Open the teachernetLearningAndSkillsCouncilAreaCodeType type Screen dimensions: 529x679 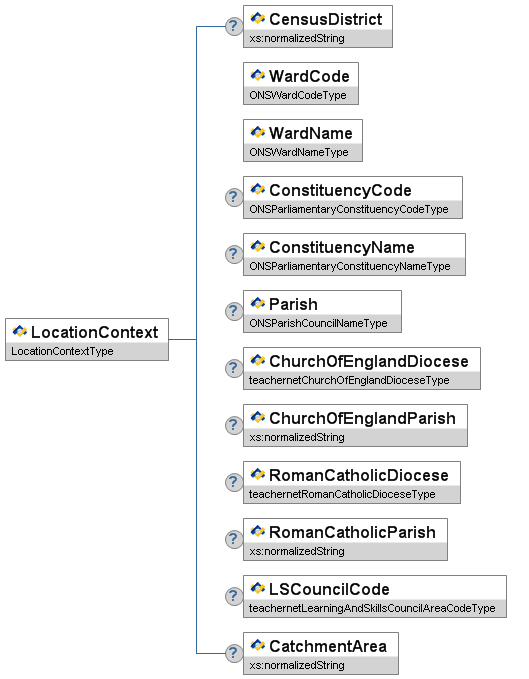(372, 608)
